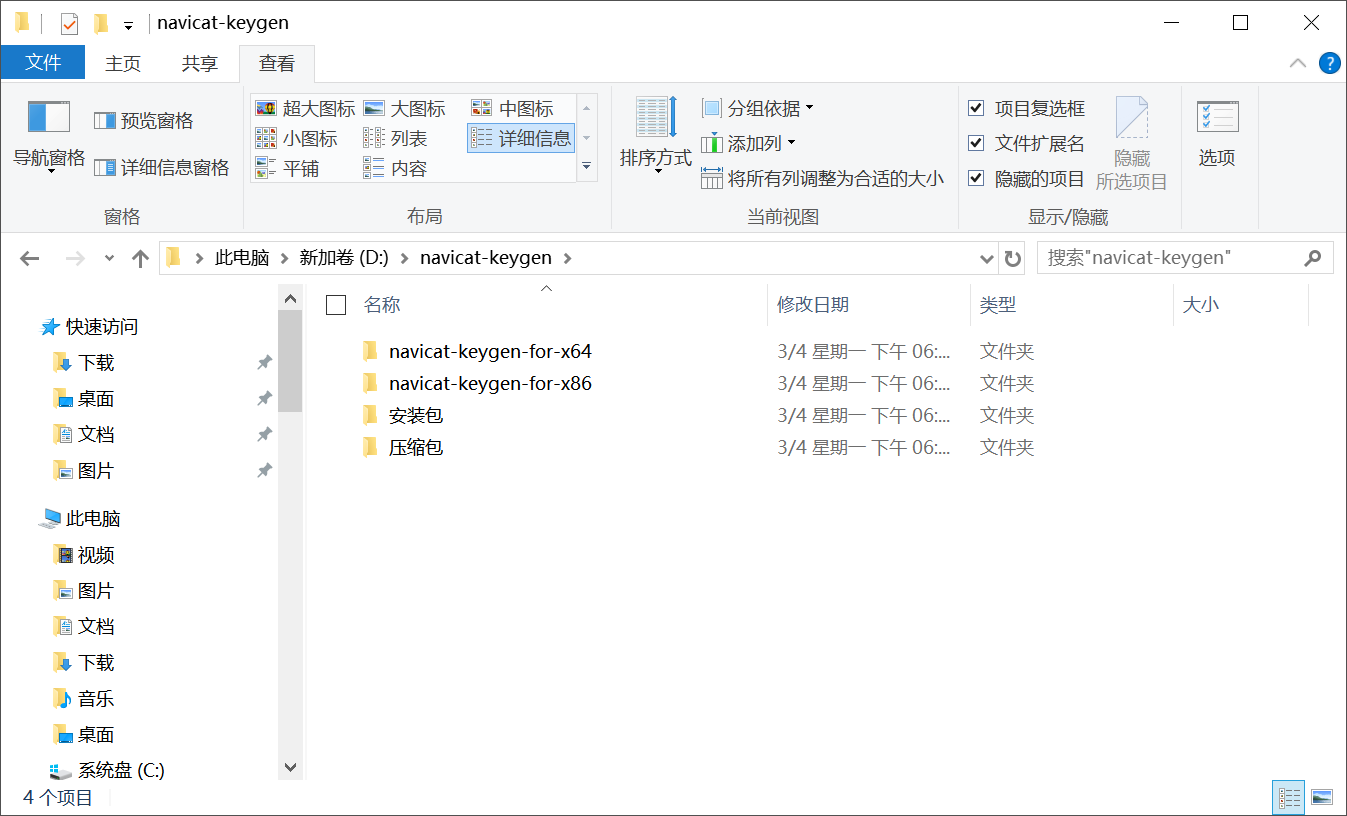The height and width of the screenshot is (816, 1347).
Task: Open the Navigation pane menu
Action: [x=48, y=138]
